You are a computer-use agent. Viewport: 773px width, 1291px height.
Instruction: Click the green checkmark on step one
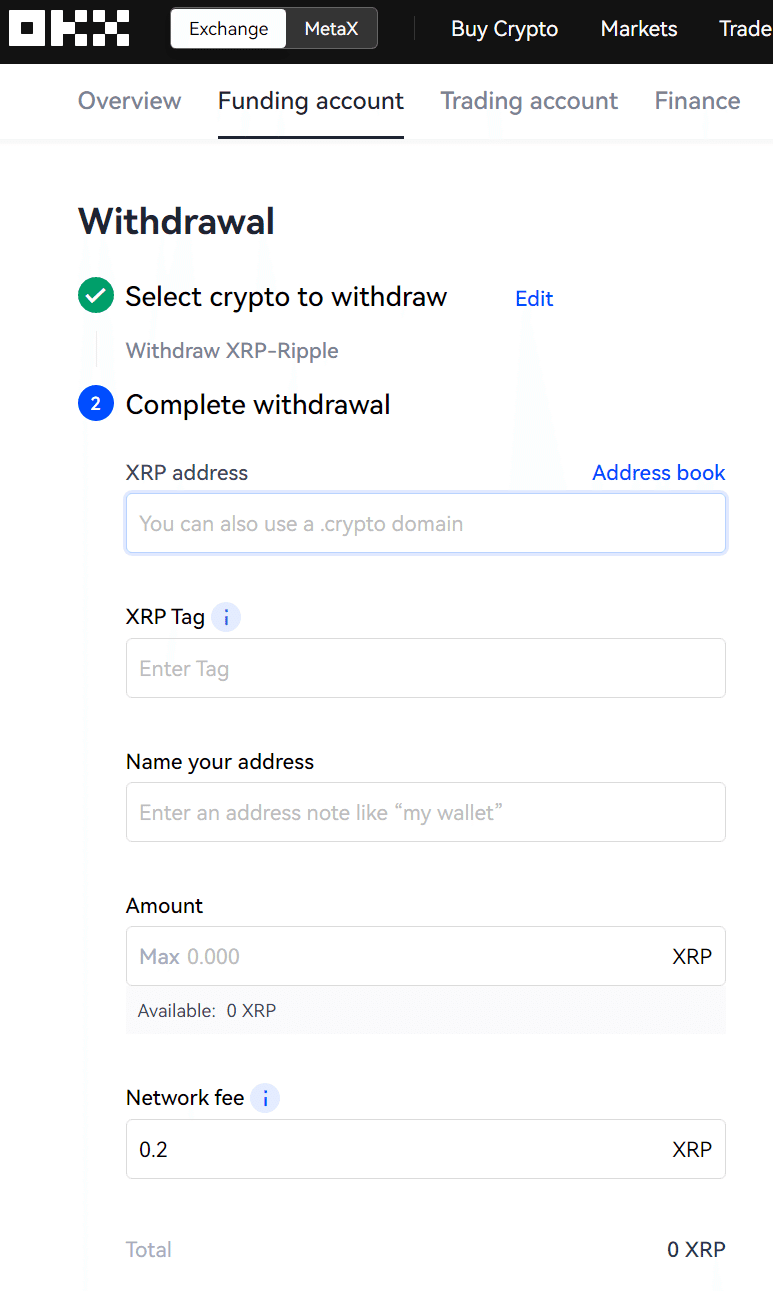coord(95,295)
